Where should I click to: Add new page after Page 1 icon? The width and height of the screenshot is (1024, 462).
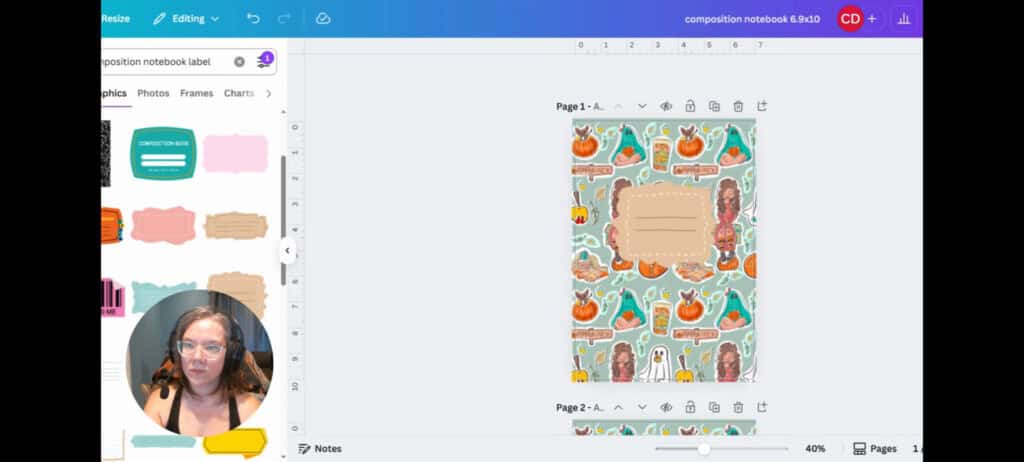click(x=762, y=106)
